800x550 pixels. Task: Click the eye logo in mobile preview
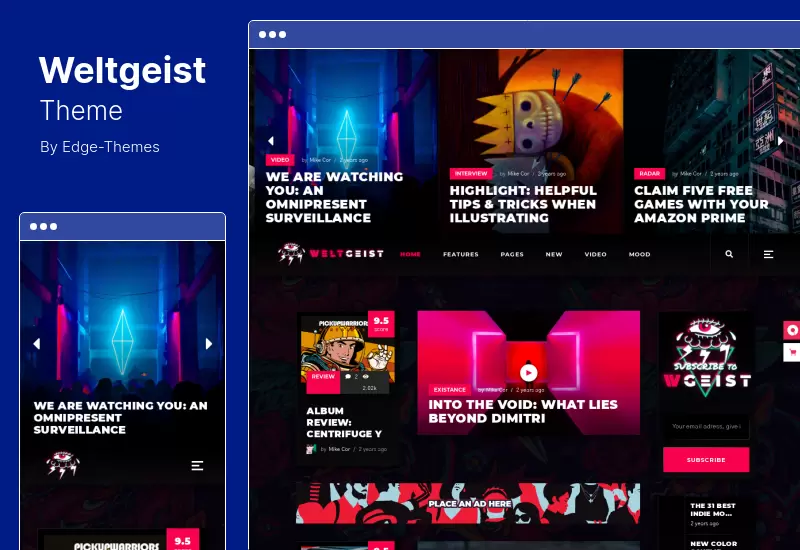(x=62, y=465)
